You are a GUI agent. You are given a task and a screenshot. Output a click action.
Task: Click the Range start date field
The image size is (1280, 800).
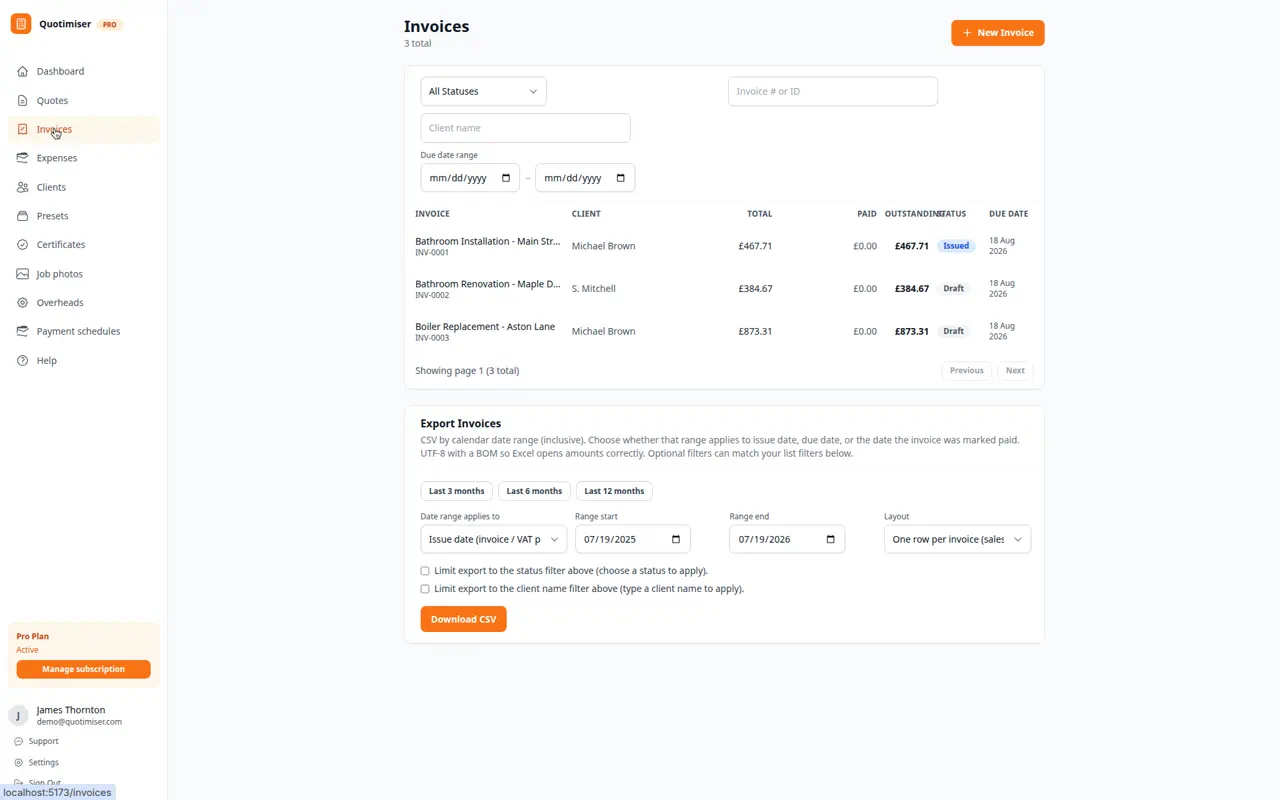coord(633,539)
